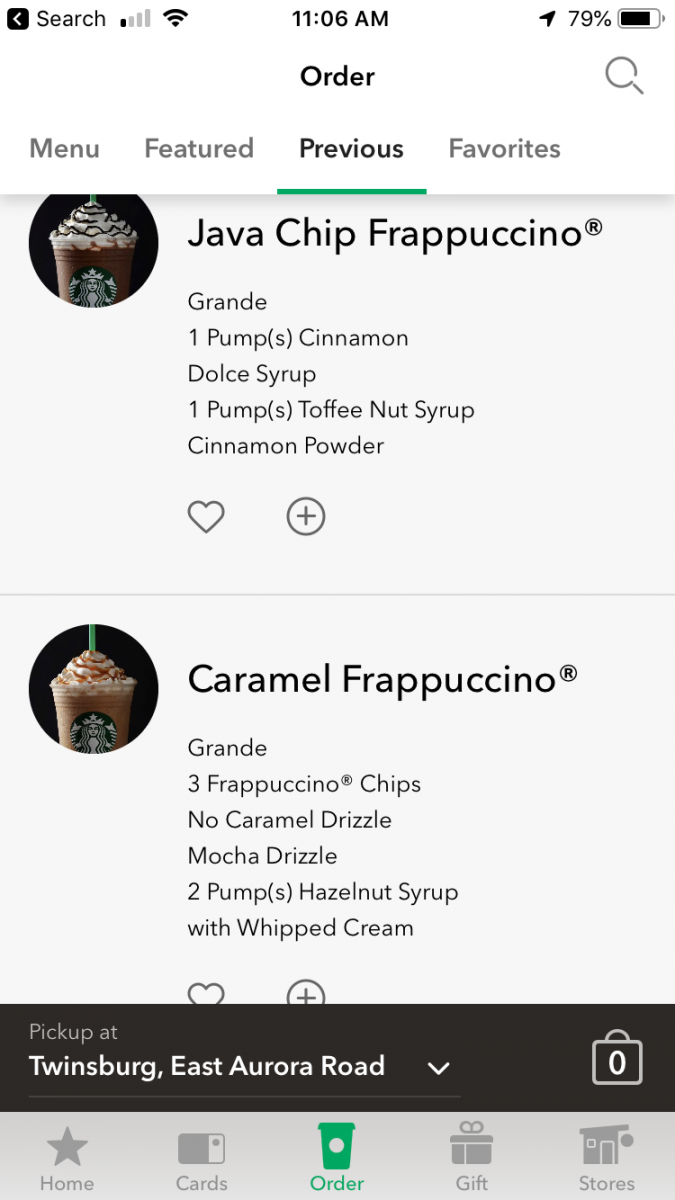Open the Stores locator
The image size is (675, 1200).
606,1158
